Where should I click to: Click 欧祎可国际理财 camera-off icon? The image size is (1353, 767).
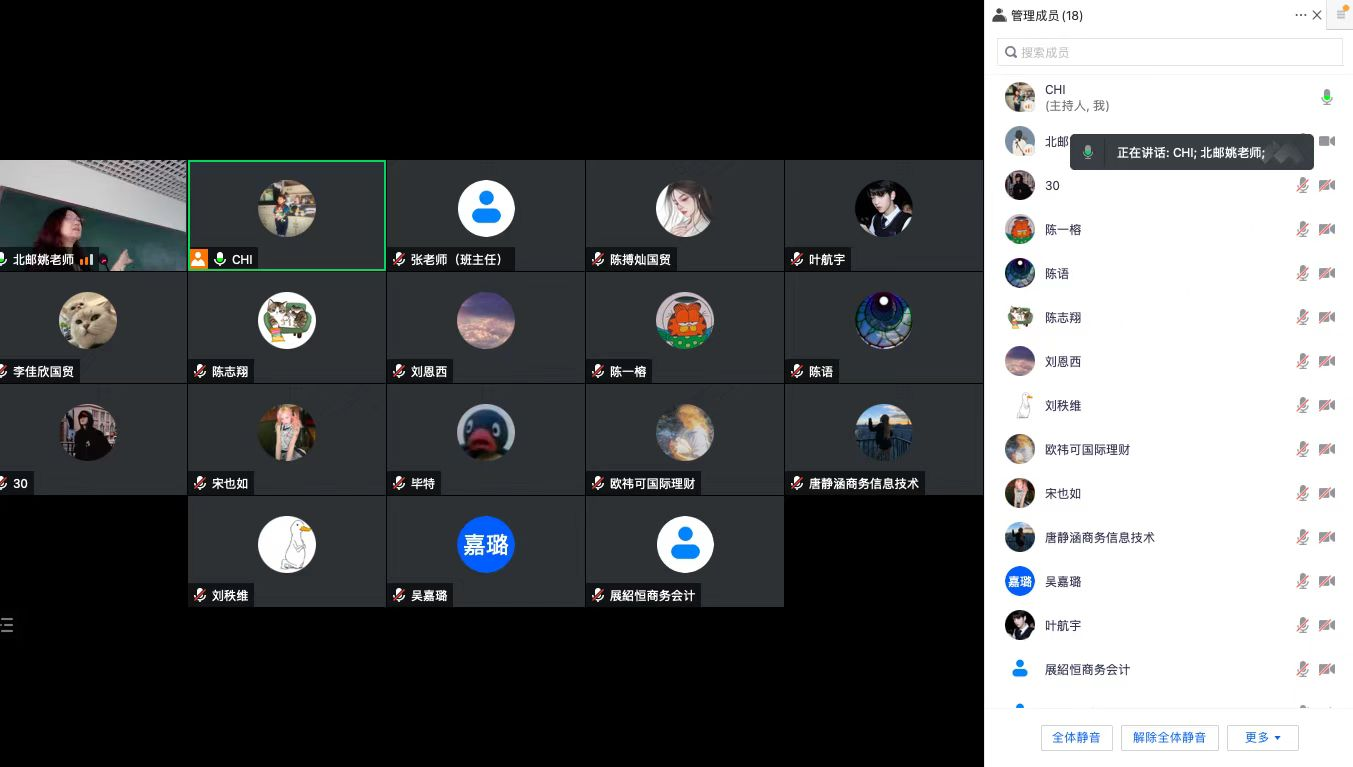pos(1327,449)
